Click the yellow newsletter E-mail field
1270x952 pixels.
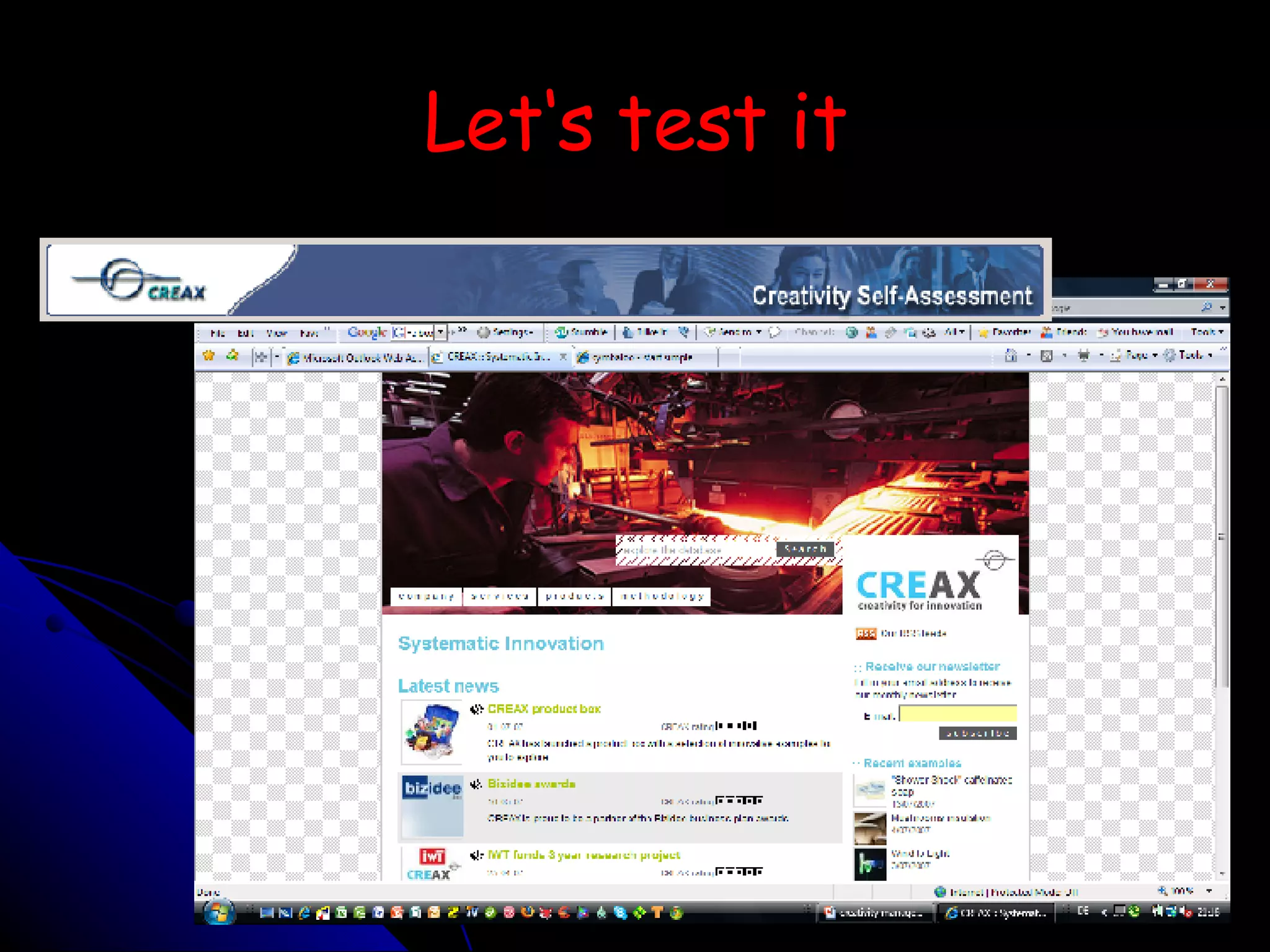[958, 714]
